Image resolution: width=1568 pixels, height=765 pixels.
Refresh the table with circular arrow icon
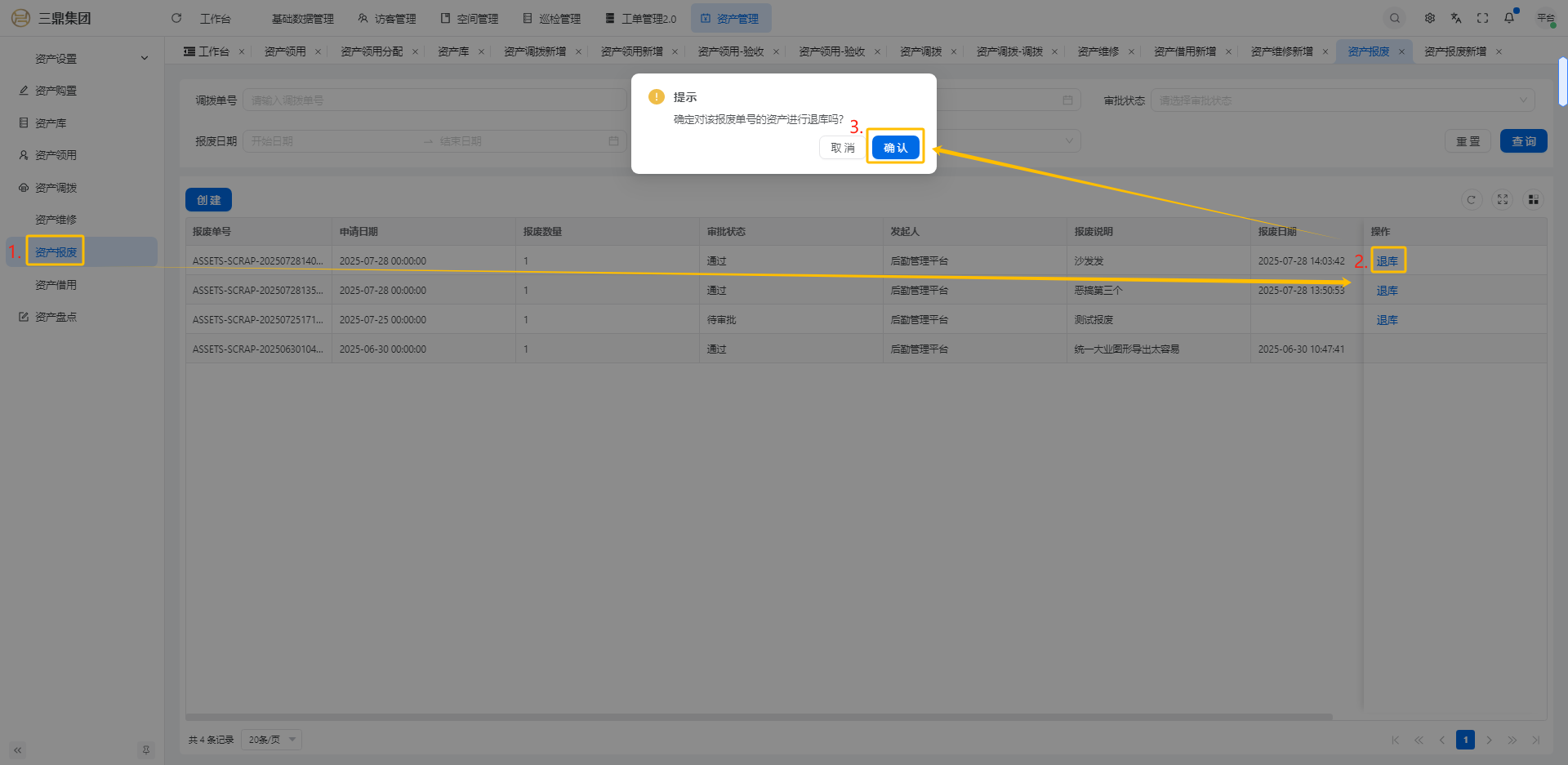click(x=1472, y=200)
